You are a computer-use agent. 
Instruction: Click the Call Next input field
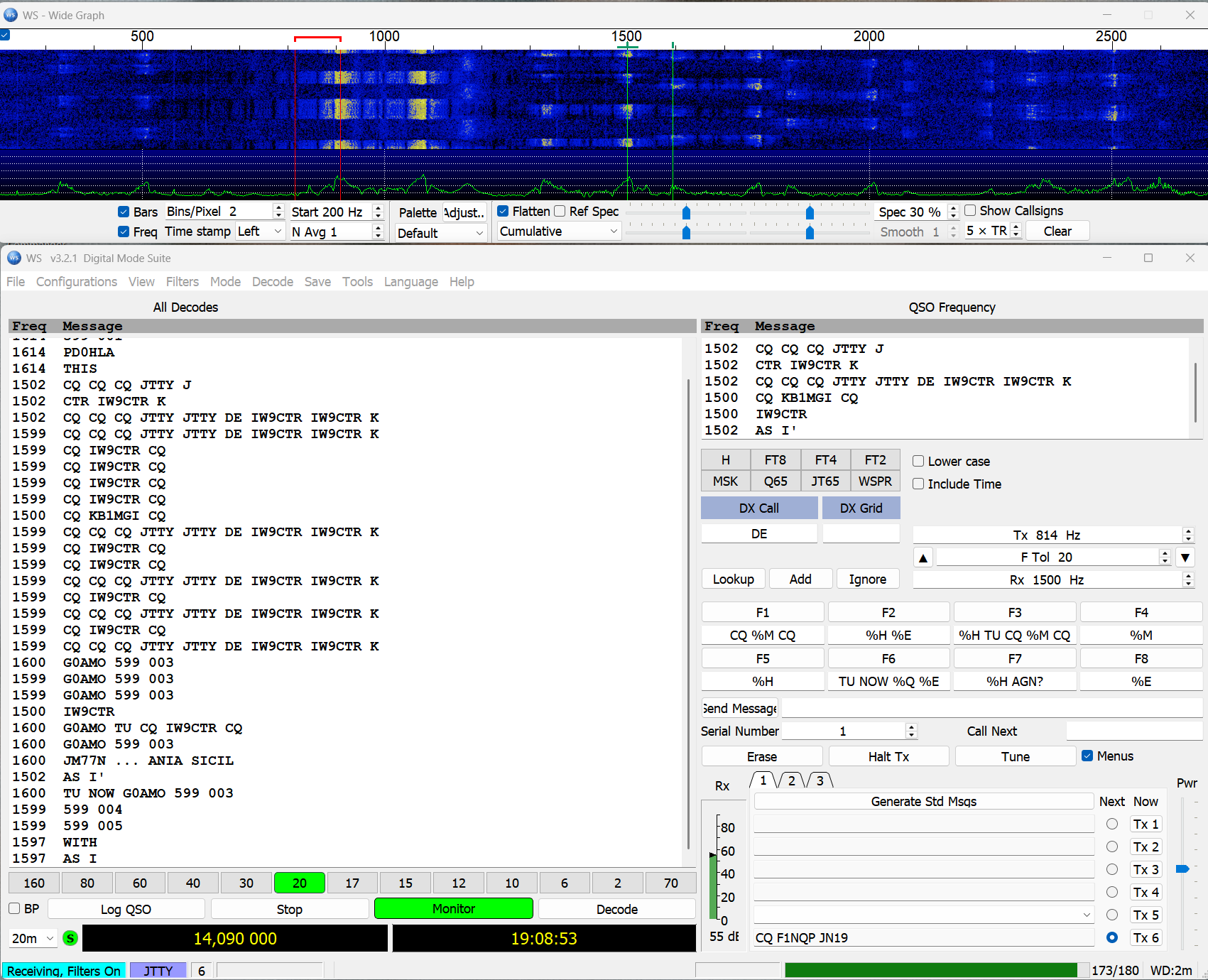pos(1134,731)
